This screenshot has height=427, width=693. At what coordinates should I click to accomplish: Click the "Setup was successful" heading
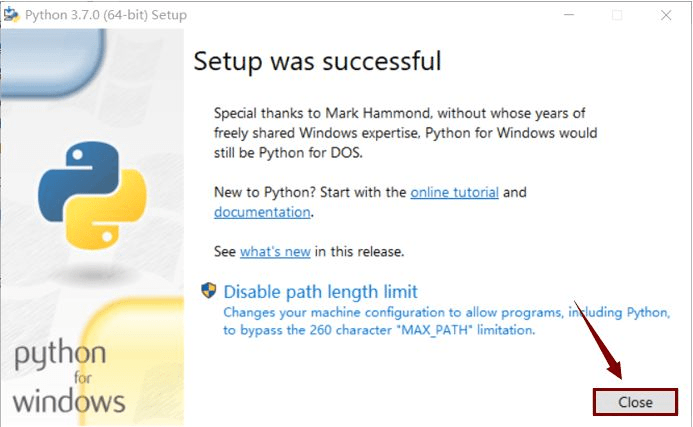317,61
